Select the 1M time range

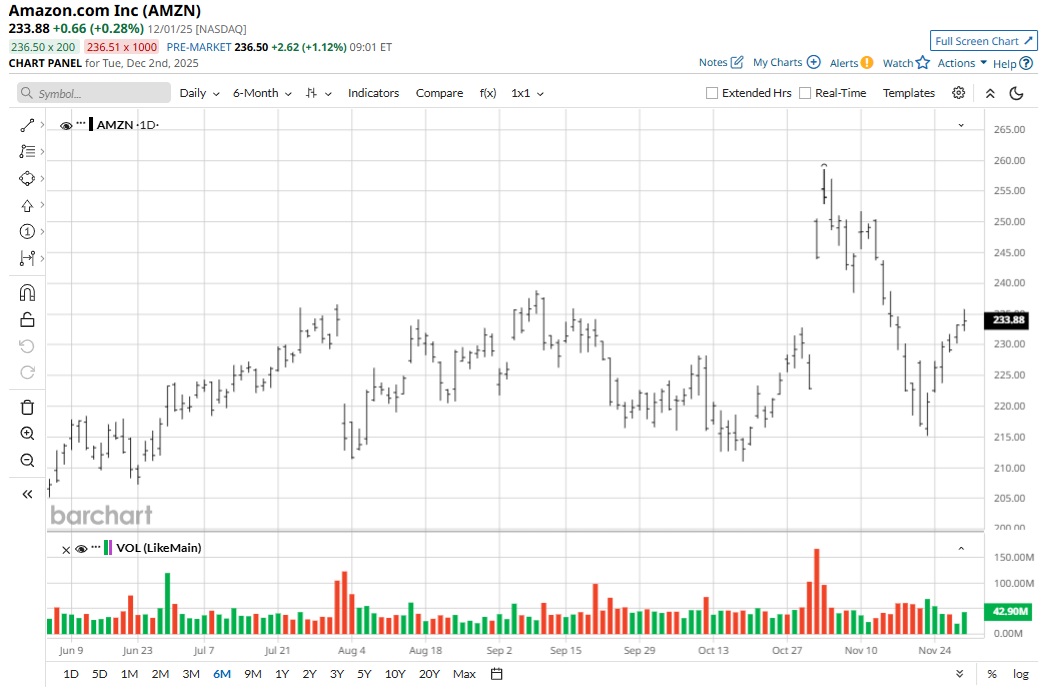[130, 674]
